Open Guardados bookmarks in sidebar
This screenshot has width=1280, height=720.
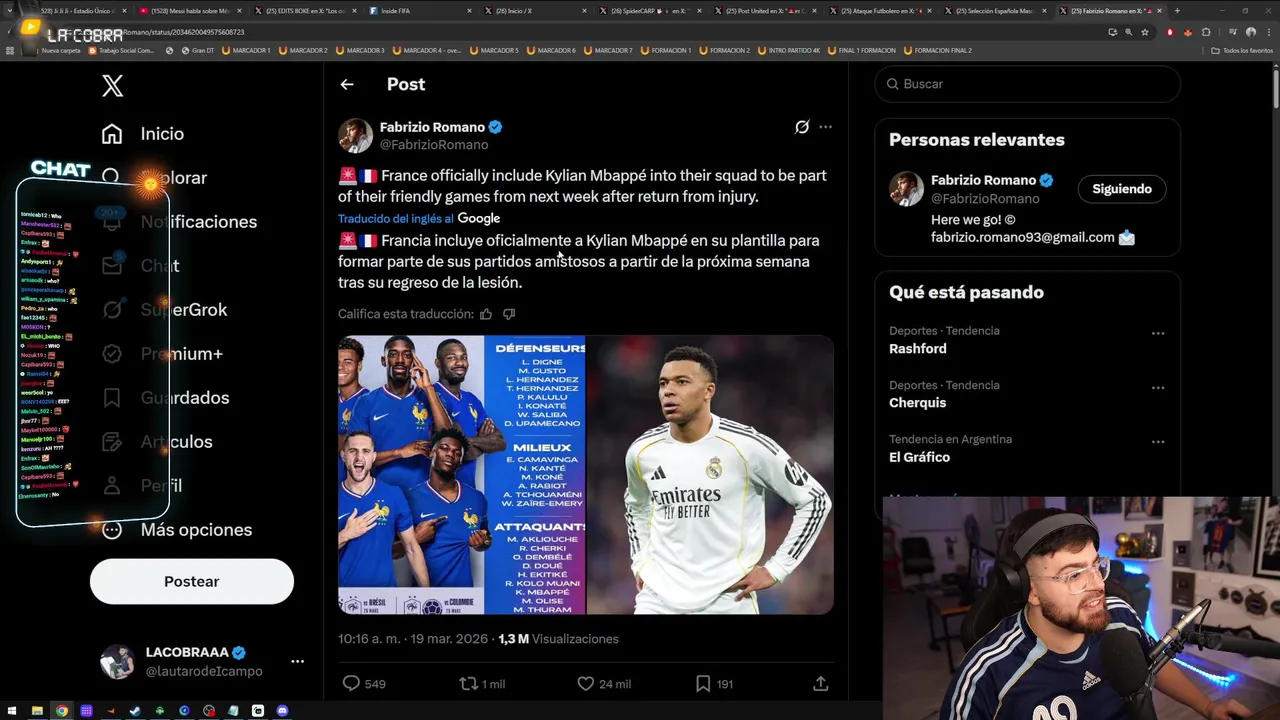click(165, 398)
